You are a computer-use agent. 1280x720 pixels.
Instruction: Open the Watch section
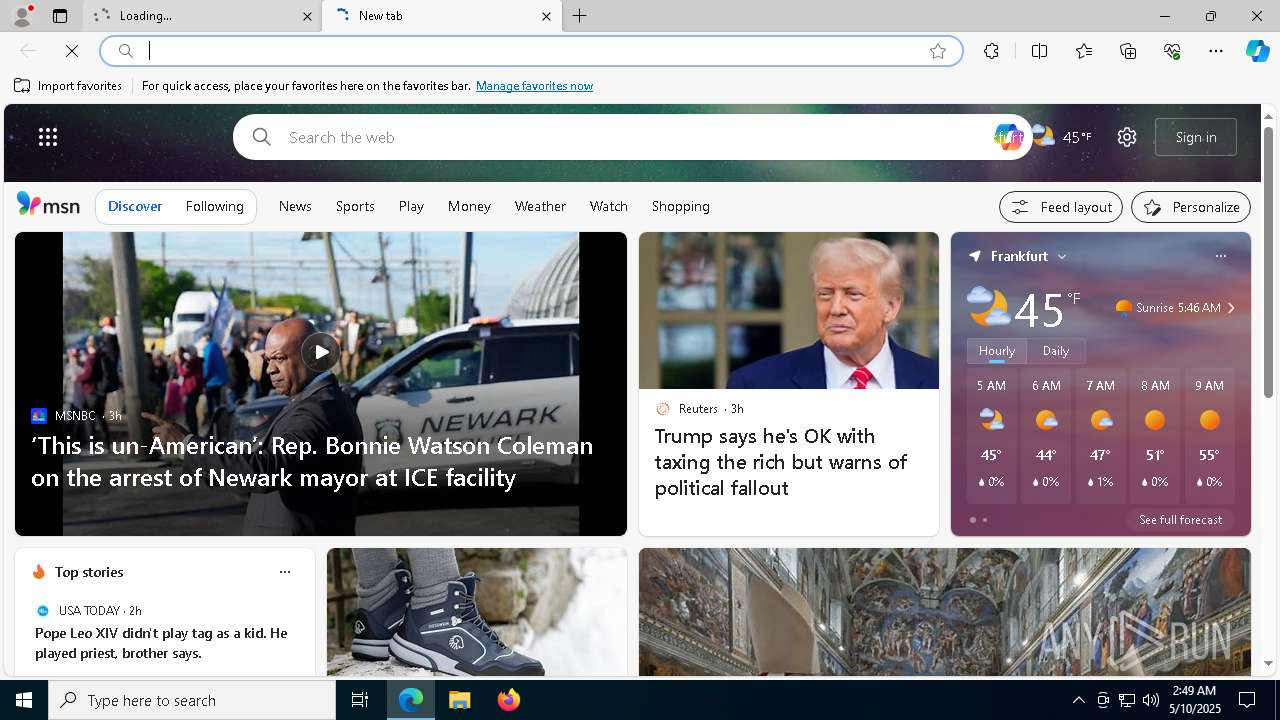(x=609, y=206)
